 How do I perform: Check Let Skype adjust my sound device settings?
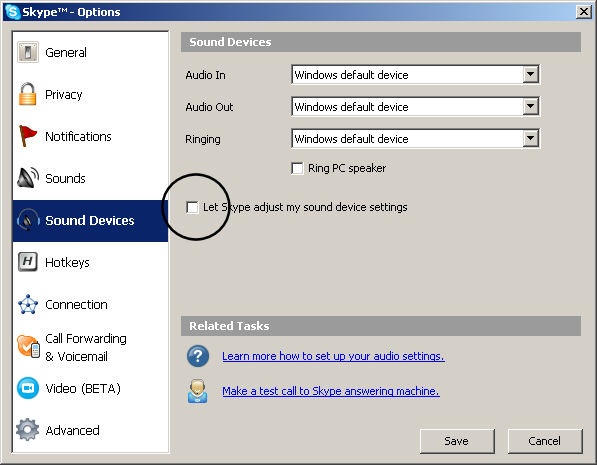(x=192, y=208)
